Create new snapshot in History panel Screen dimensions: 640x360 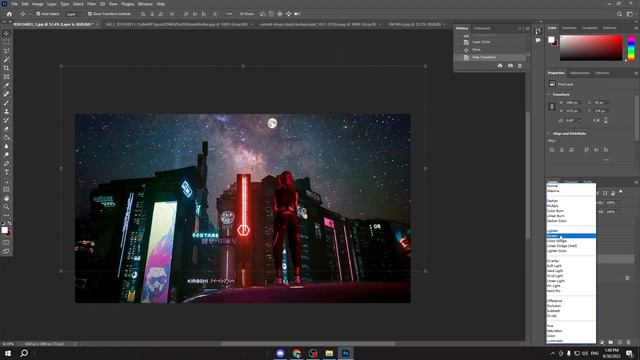click(x=510, y=66)
